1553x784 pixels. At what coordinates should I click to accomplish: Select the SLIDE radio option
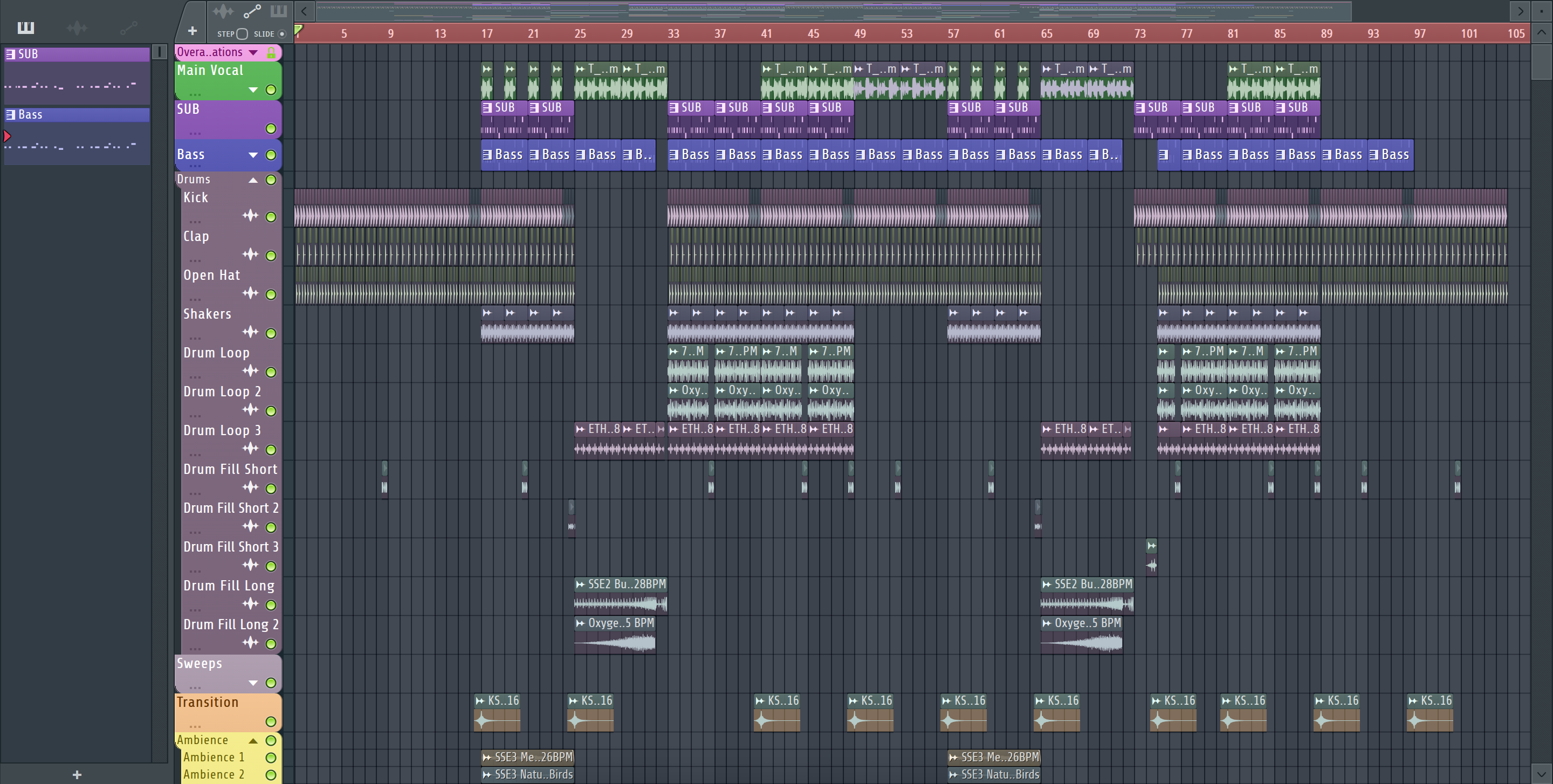pos(281,34)
